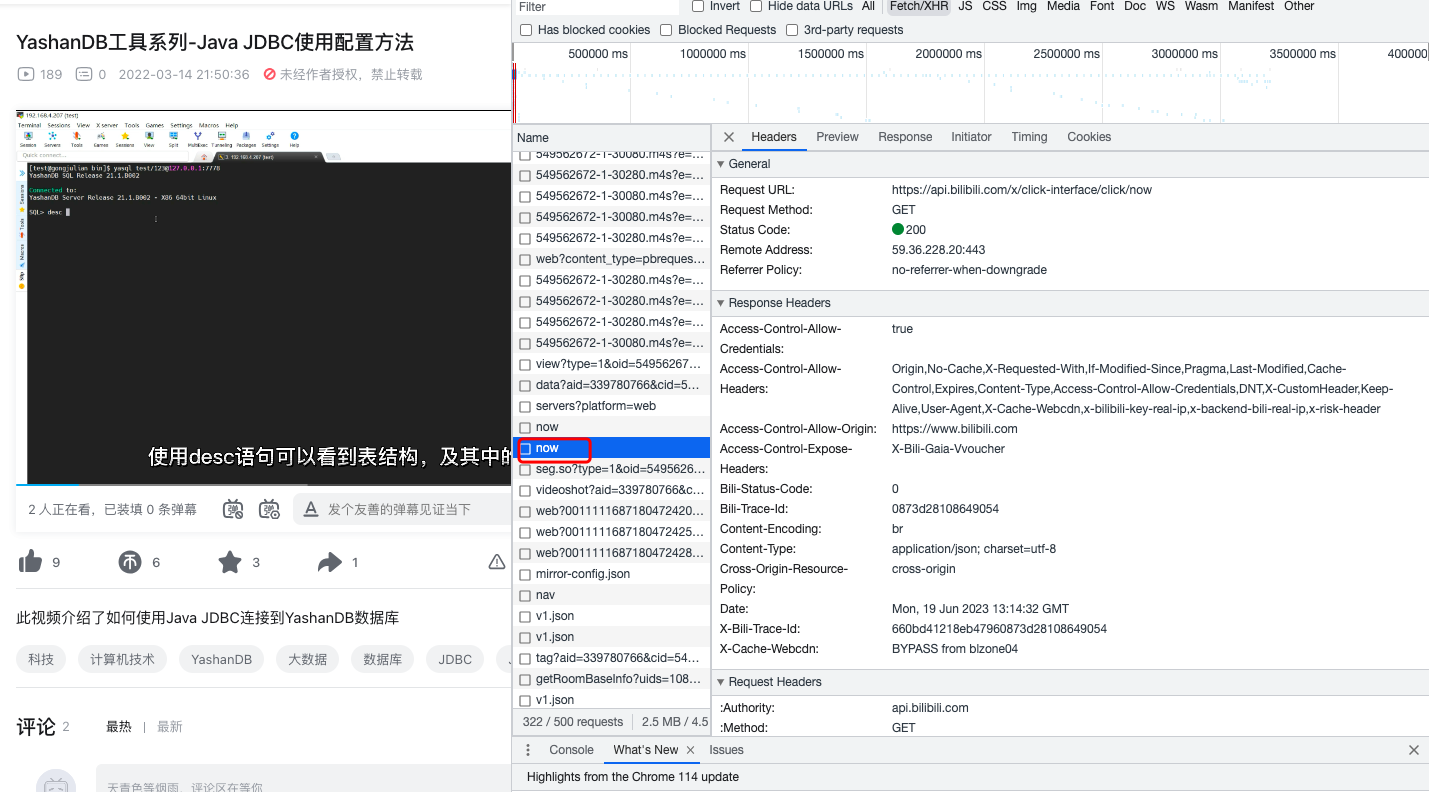Click the YashanDB tag
The width and height of the screenshot is (1429, 792).
(222, 659)
